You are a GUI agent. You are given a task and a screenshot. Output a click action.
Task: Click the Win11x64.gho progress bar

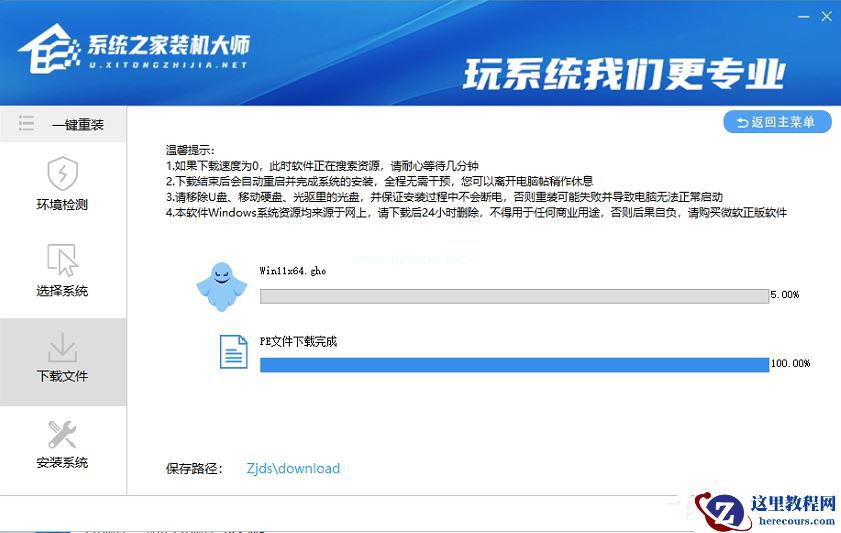tap(514, 296)
